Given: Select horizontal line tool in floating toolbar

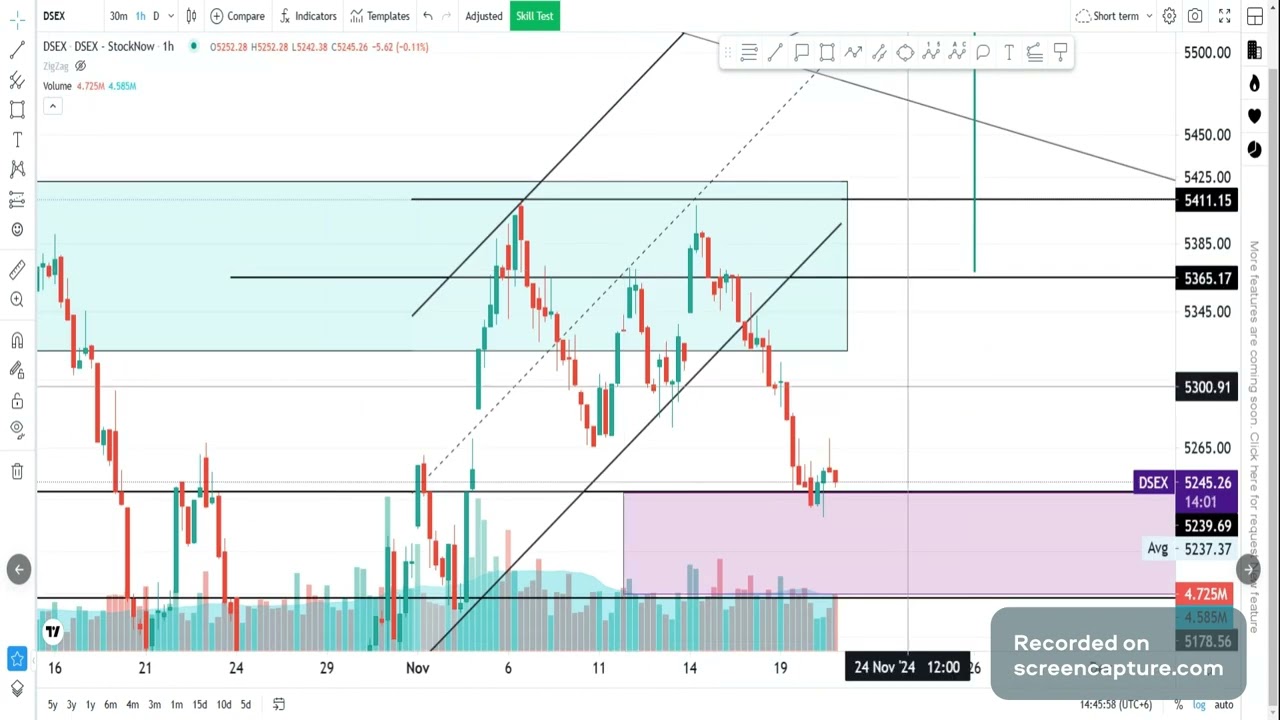Looking at the screenshot, I should click(749, 53).
